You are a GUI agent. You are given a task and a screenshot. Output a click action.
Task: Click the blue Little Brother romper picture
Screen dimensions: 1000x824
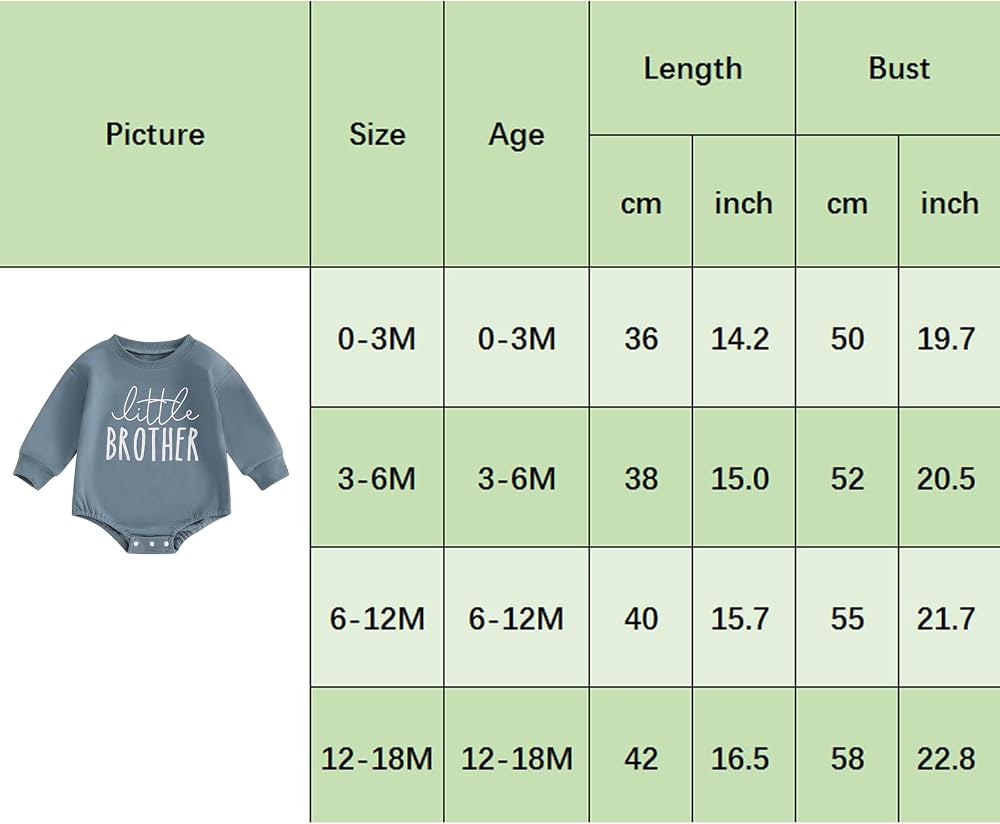pos(151,444)
